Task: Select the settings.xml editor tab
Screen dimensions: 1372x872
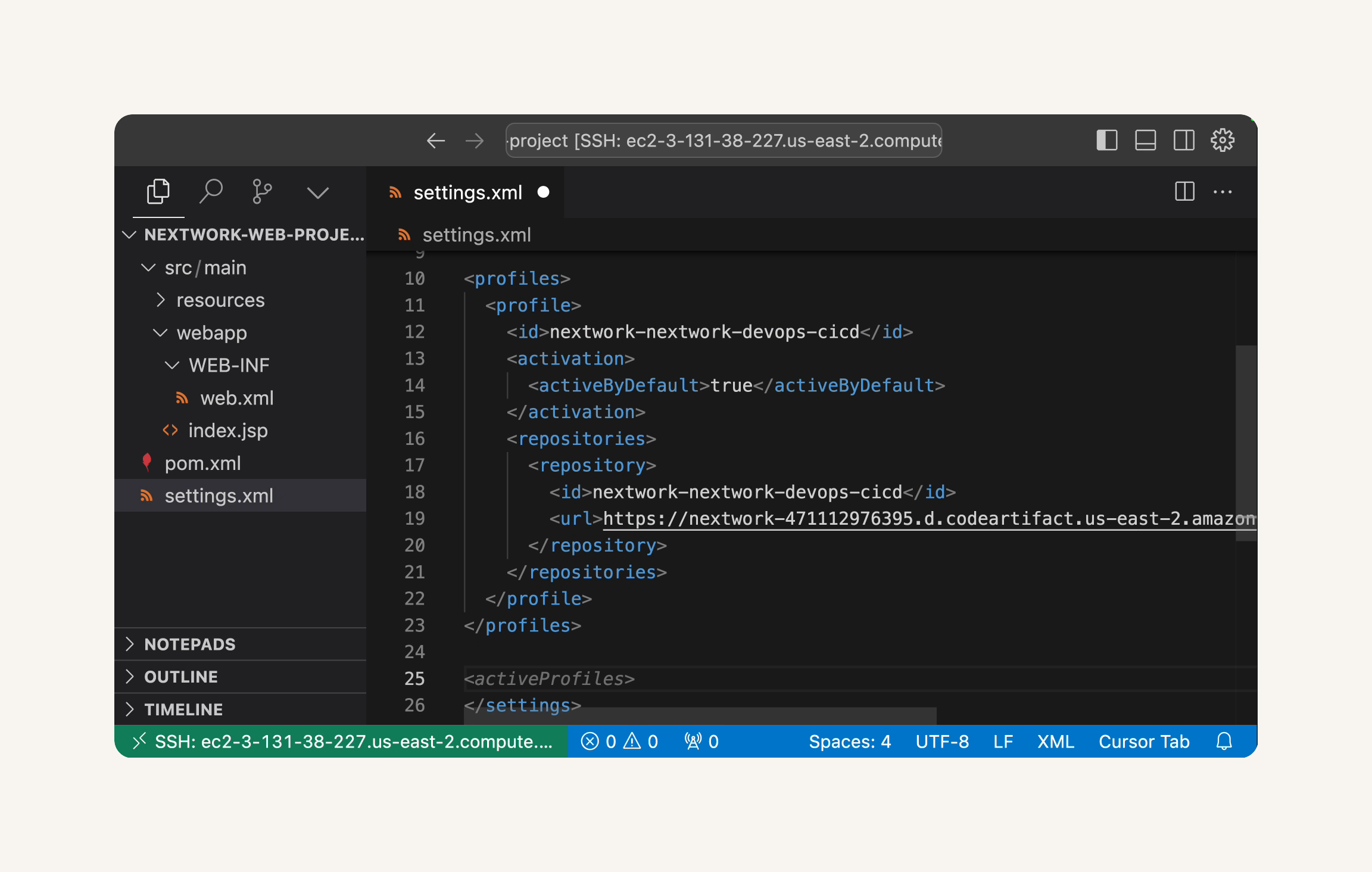Action: (466, 192)
